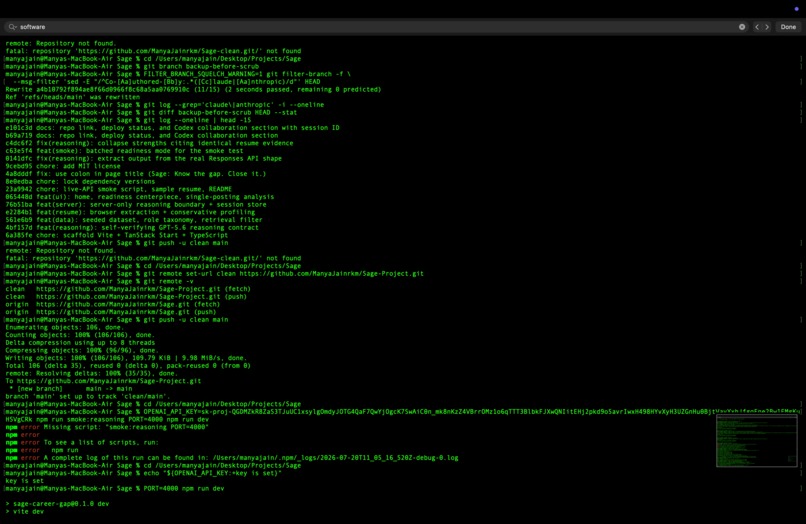Click "Enumerating objects: 106, done."
This screenshot has width=806, height=524.
click(x=65, y=328)
